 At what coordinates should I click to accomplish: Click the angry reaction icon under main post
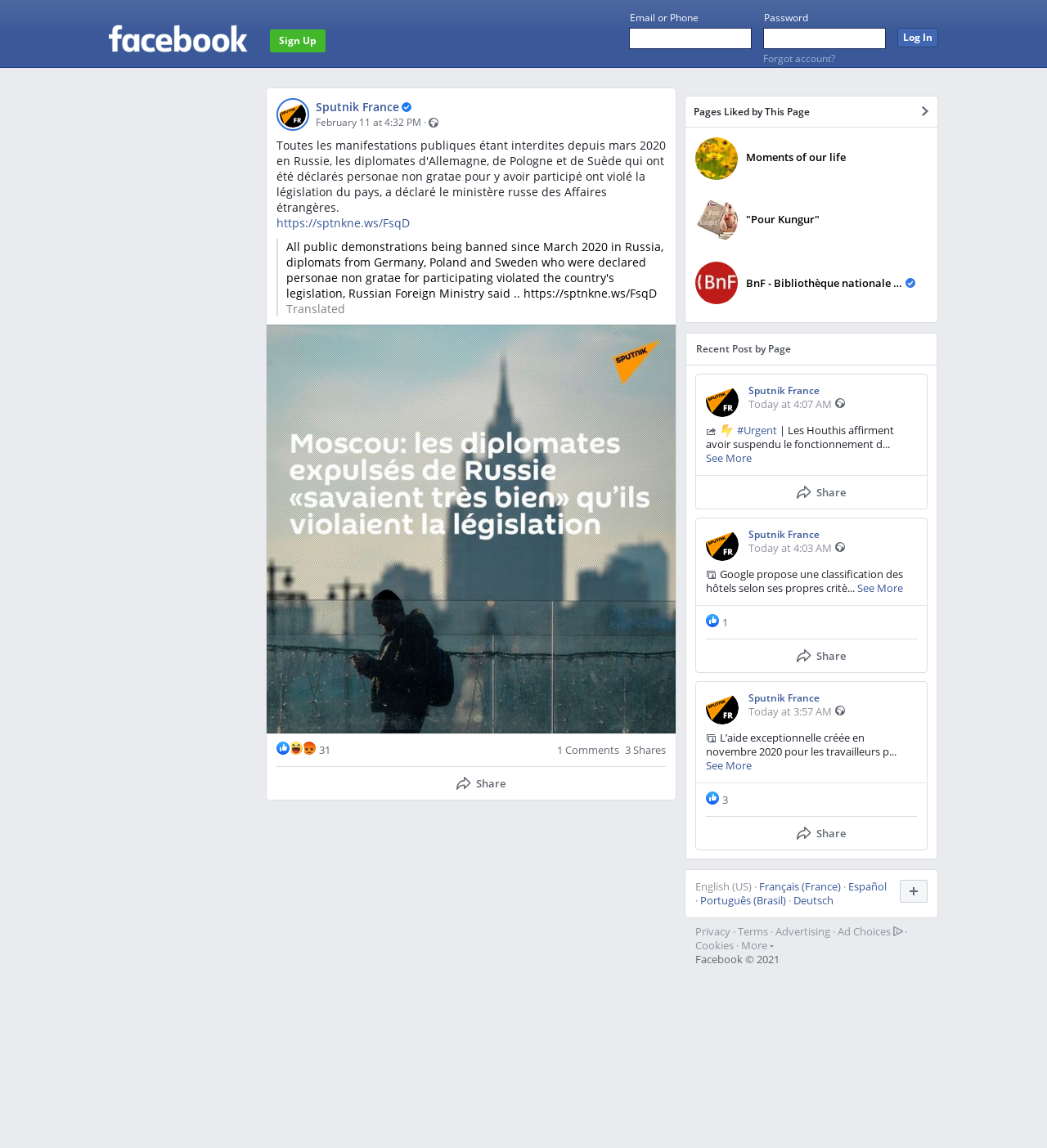(x=309, y=748)
